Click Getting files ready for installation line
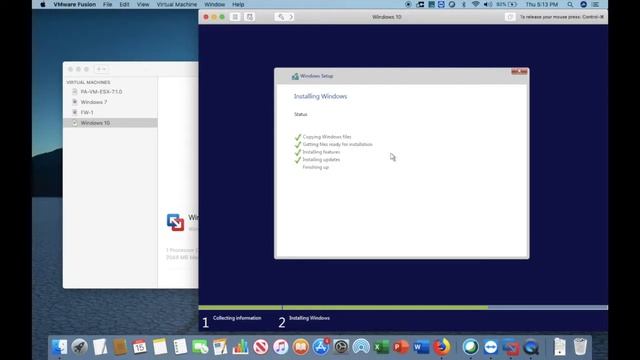This screenshot has height=360, width=640. [337, 144]
